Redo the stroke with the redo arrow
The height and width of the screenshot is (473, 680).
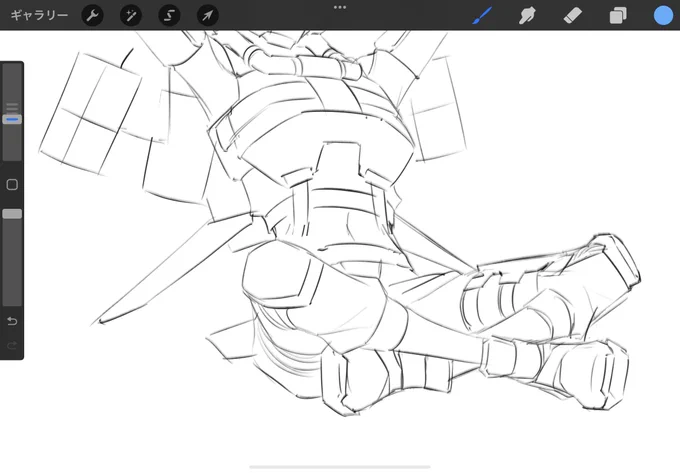pos(12,345)
